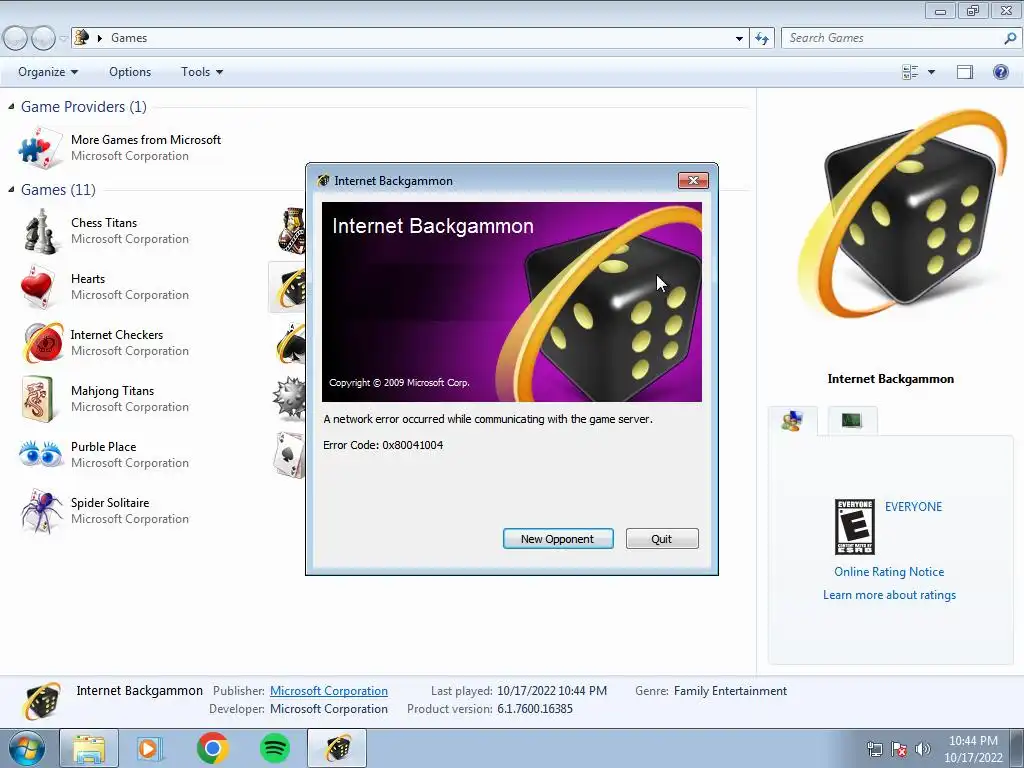1024x768 pixels.
Task: Select the Internet Checkers icon
Action: tap(42, 342)
